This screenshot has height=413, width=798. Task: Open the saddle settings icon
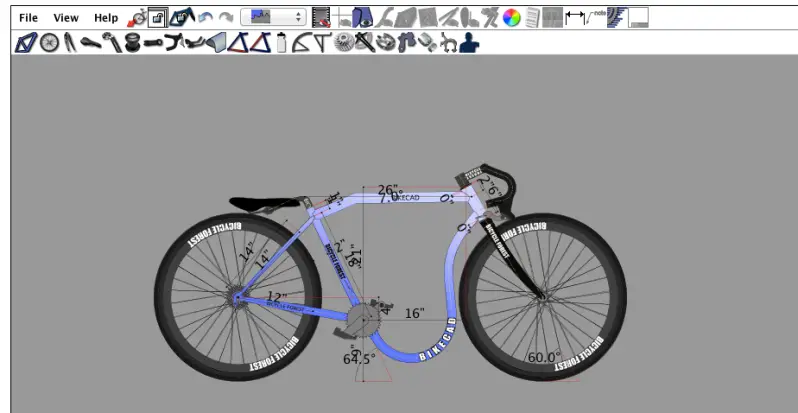pyautogui.click(x=90, y=43)
